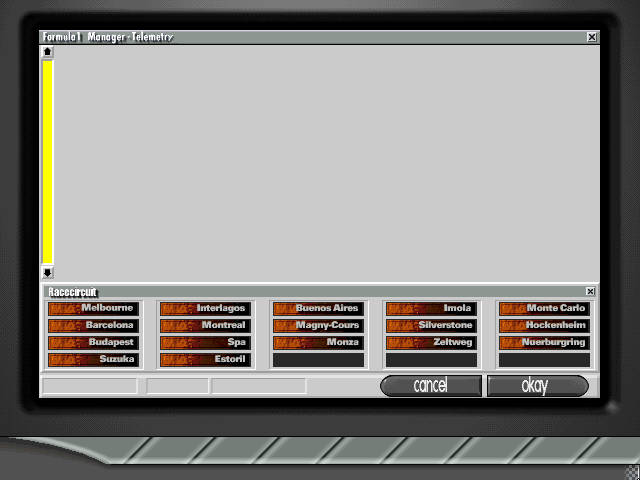
Task: Click the scroll down arrow icon
Action: (x=48, y=272)
